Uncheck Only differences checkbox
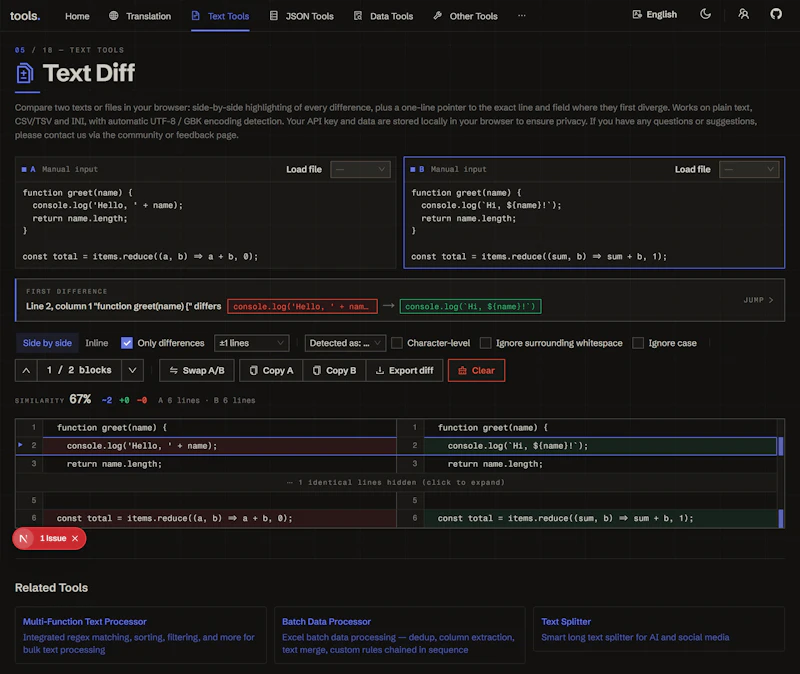Screen dimensions: 800x674 [127, 343]
